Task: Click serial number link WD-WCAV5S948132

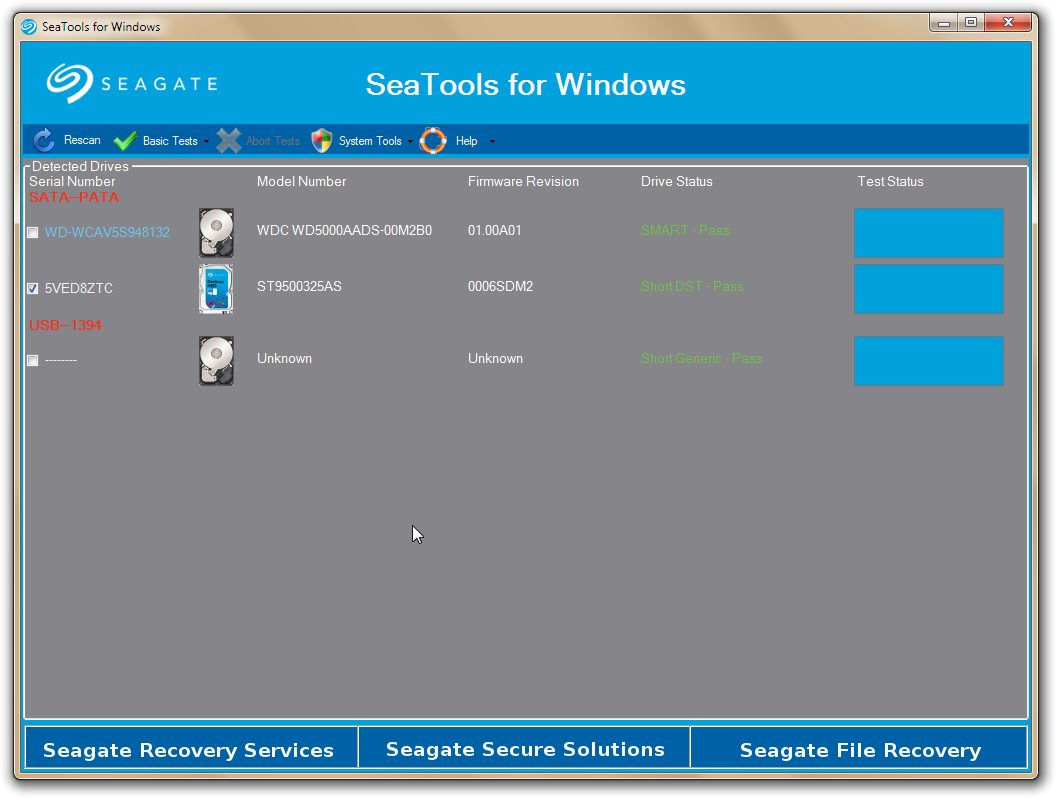Action: click(107, 232)
